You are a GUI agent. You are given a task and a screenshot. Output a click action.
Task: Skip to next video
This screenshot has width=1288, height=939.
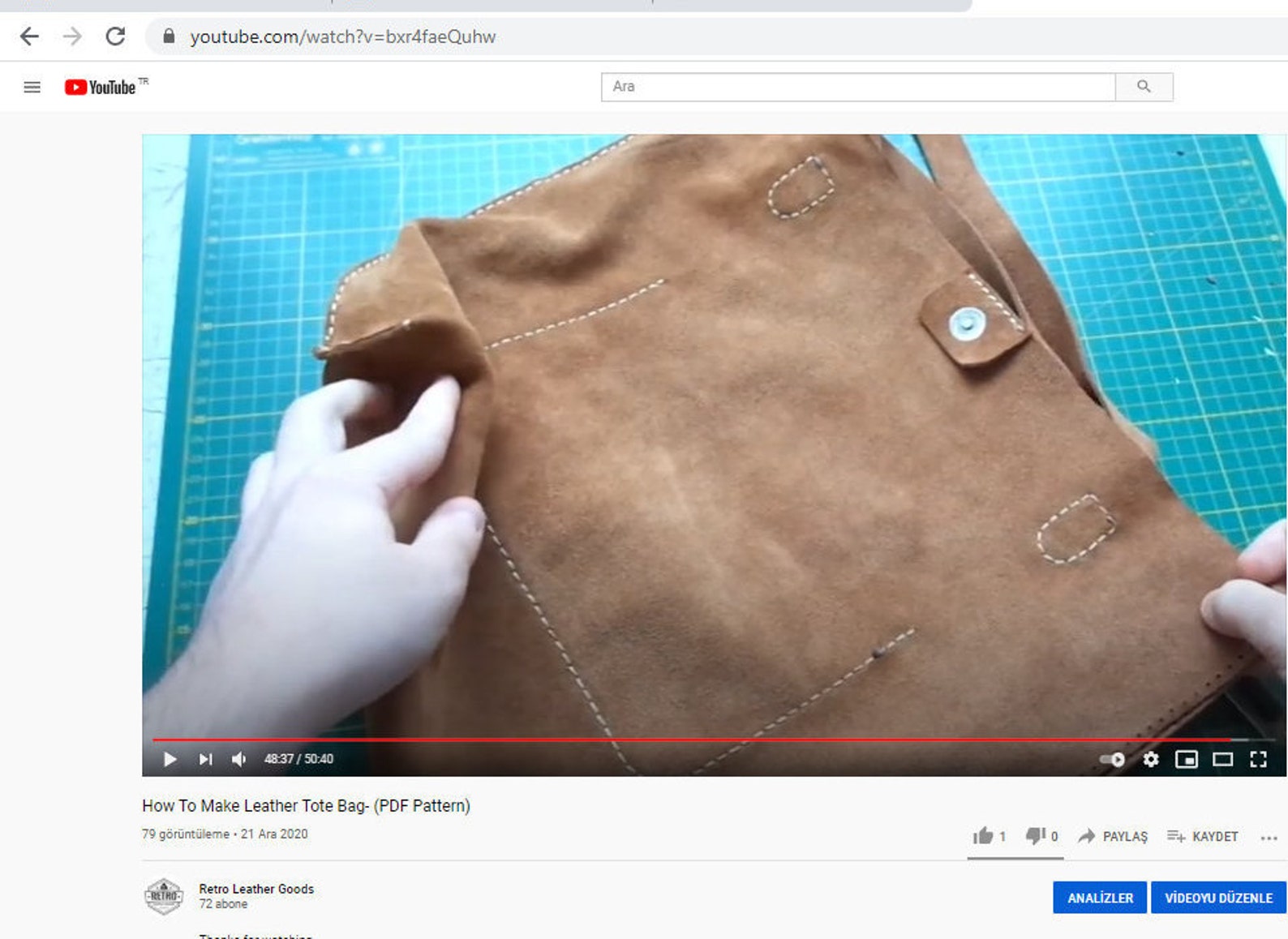[x=205, y=759]
